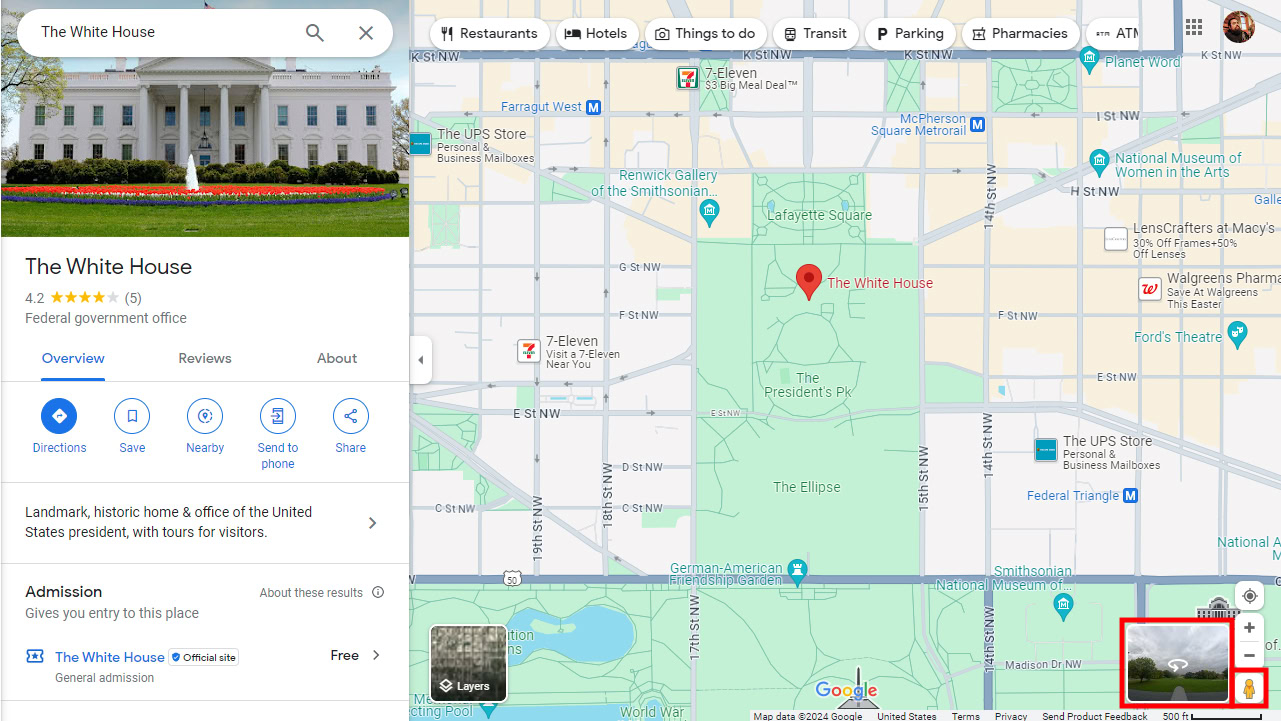1281x721 pixels.
Task: Switch to the Reviews tab
Action: (x=205, y=359)
